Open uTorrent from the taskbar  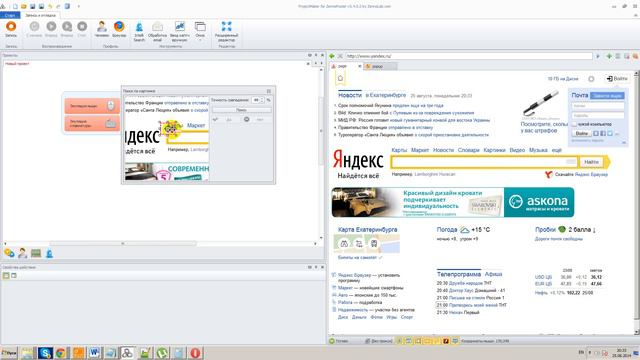pos(162,353)
